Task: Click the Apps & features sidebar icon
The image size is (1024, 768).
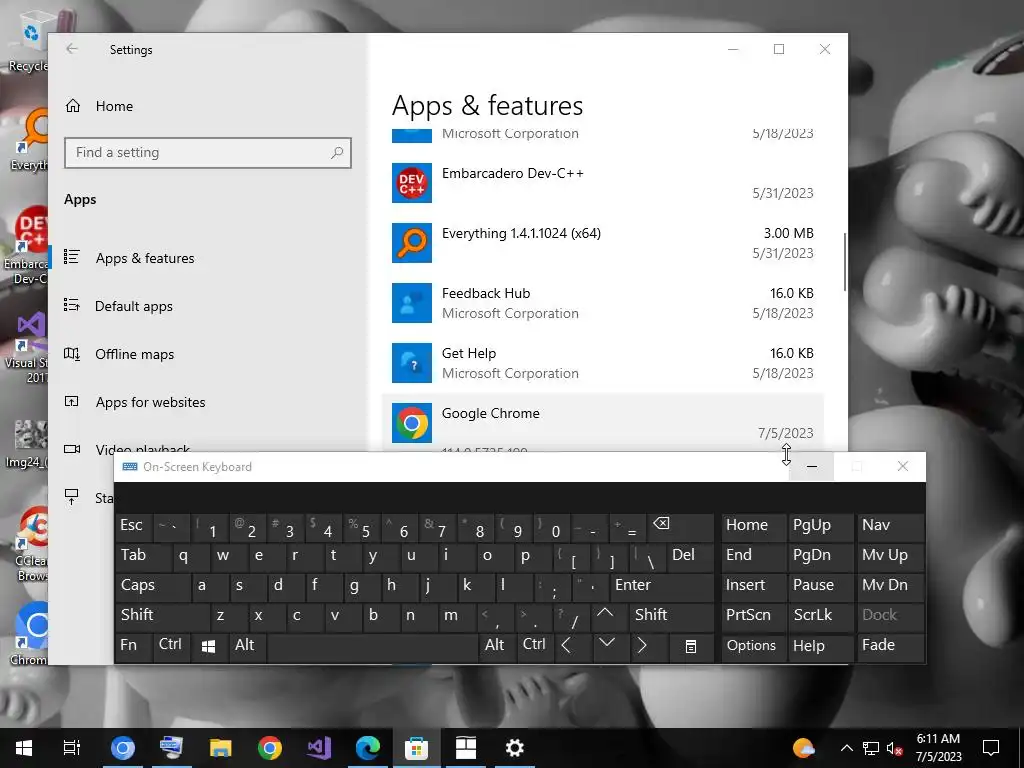Action: [x=72, y=257]
